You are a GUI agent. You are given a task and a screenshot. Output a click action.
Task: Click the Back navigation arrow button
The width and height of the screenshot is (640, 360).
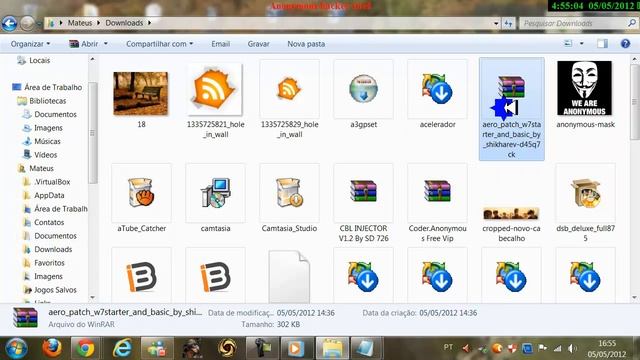coord(9,23)
